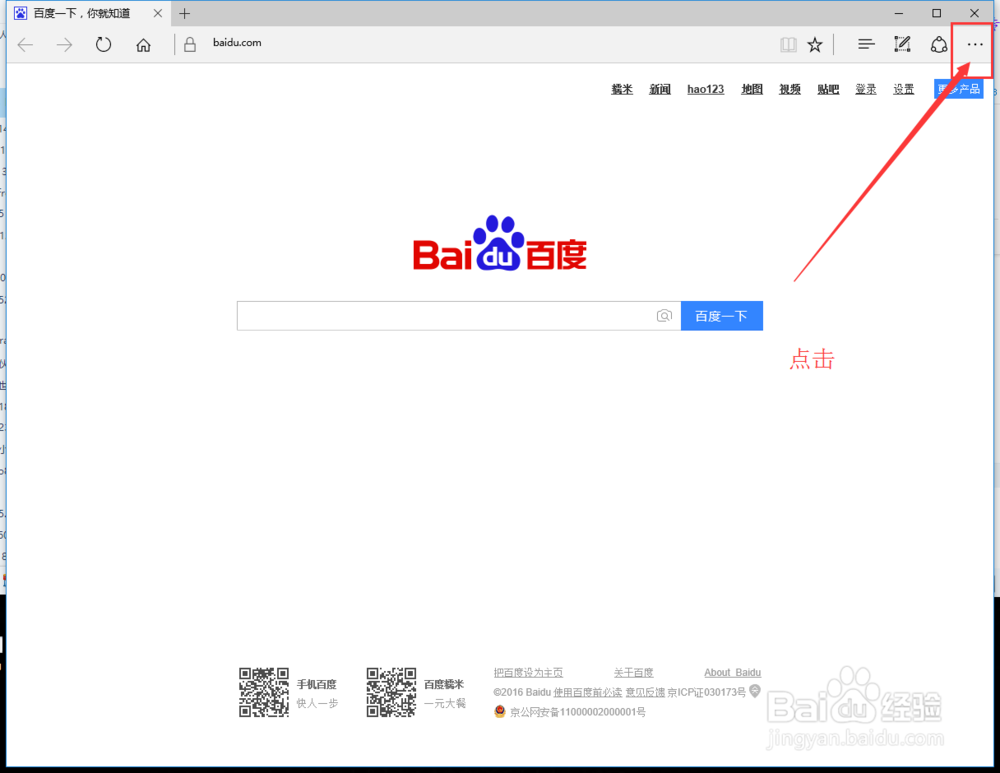This screenshot has width=1000, height=773.
Task: Open the more actions ellipsis menu
Action: point(974,45)
